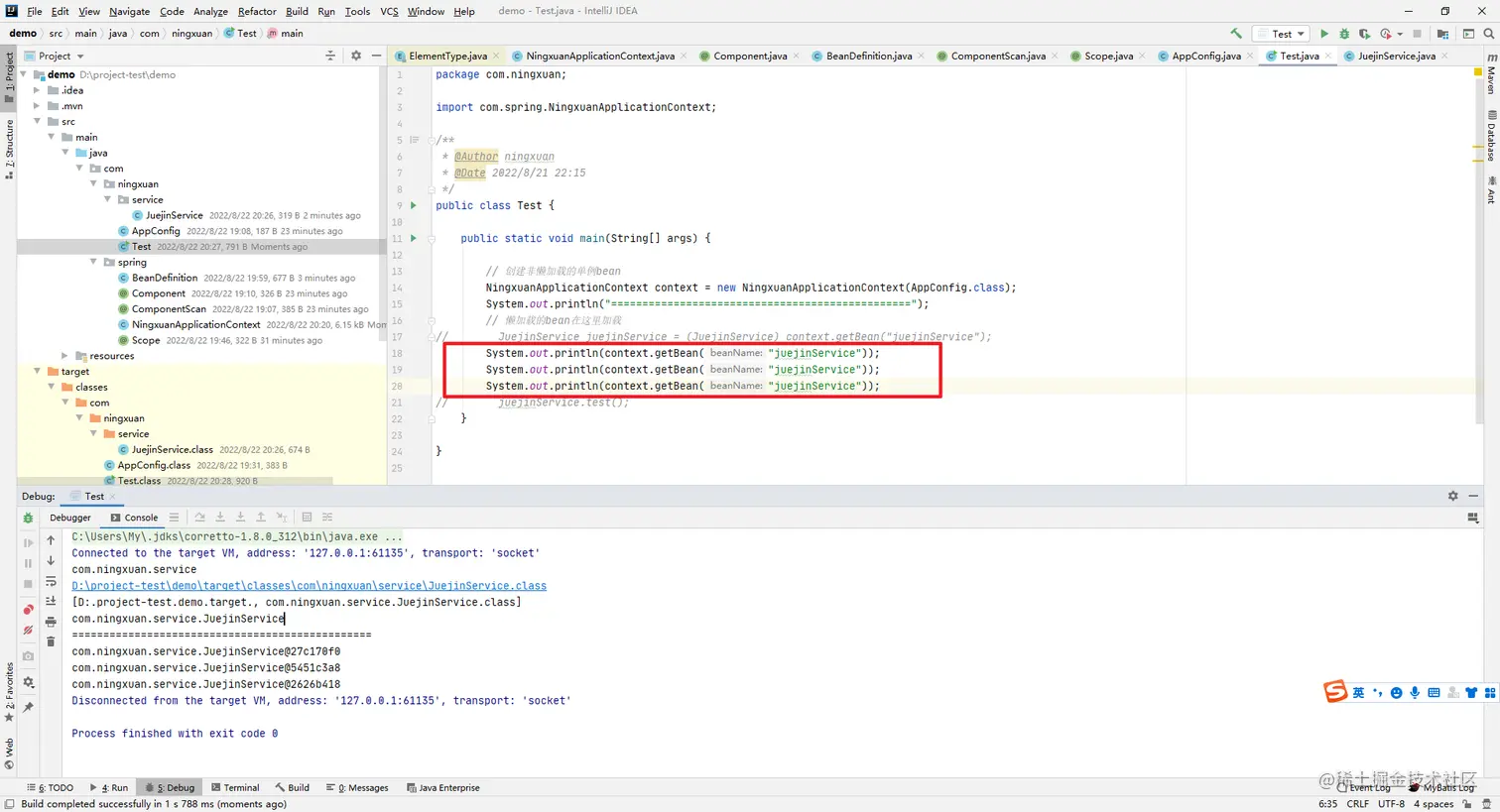Viewport: 1500px width, 812px height.
Task: Open the Terminal tool window button
Action: pyautogui.click(x=235, y=788)
